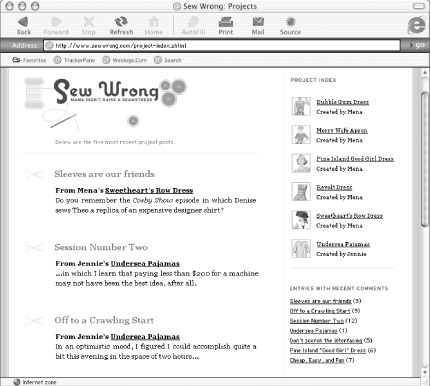Open Mail from the toolbar

[x=258, y=26]
